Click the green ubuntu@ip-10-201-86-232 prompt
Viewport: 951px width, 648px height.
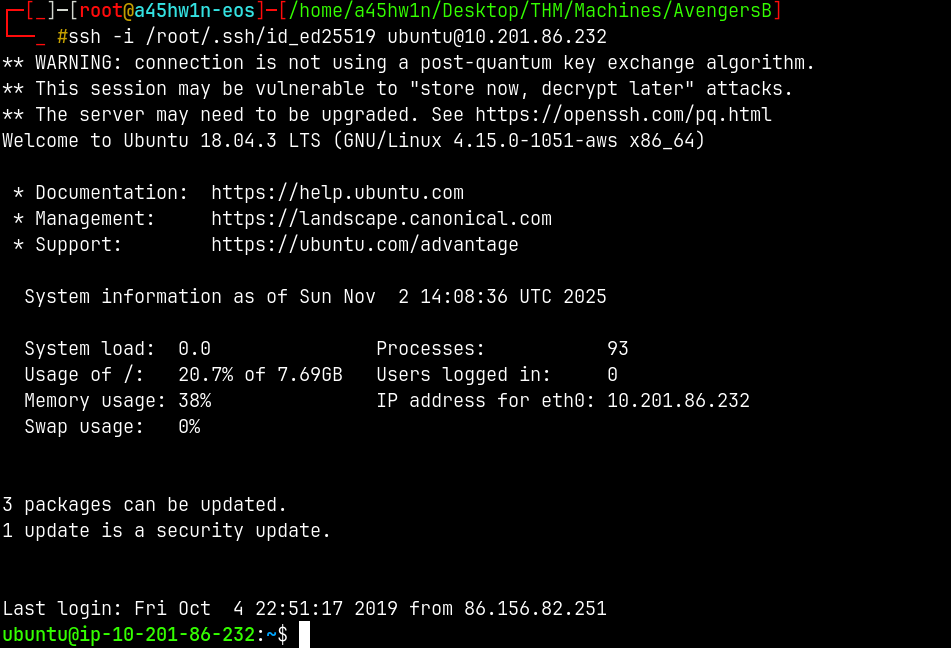(x=128, y=635)
